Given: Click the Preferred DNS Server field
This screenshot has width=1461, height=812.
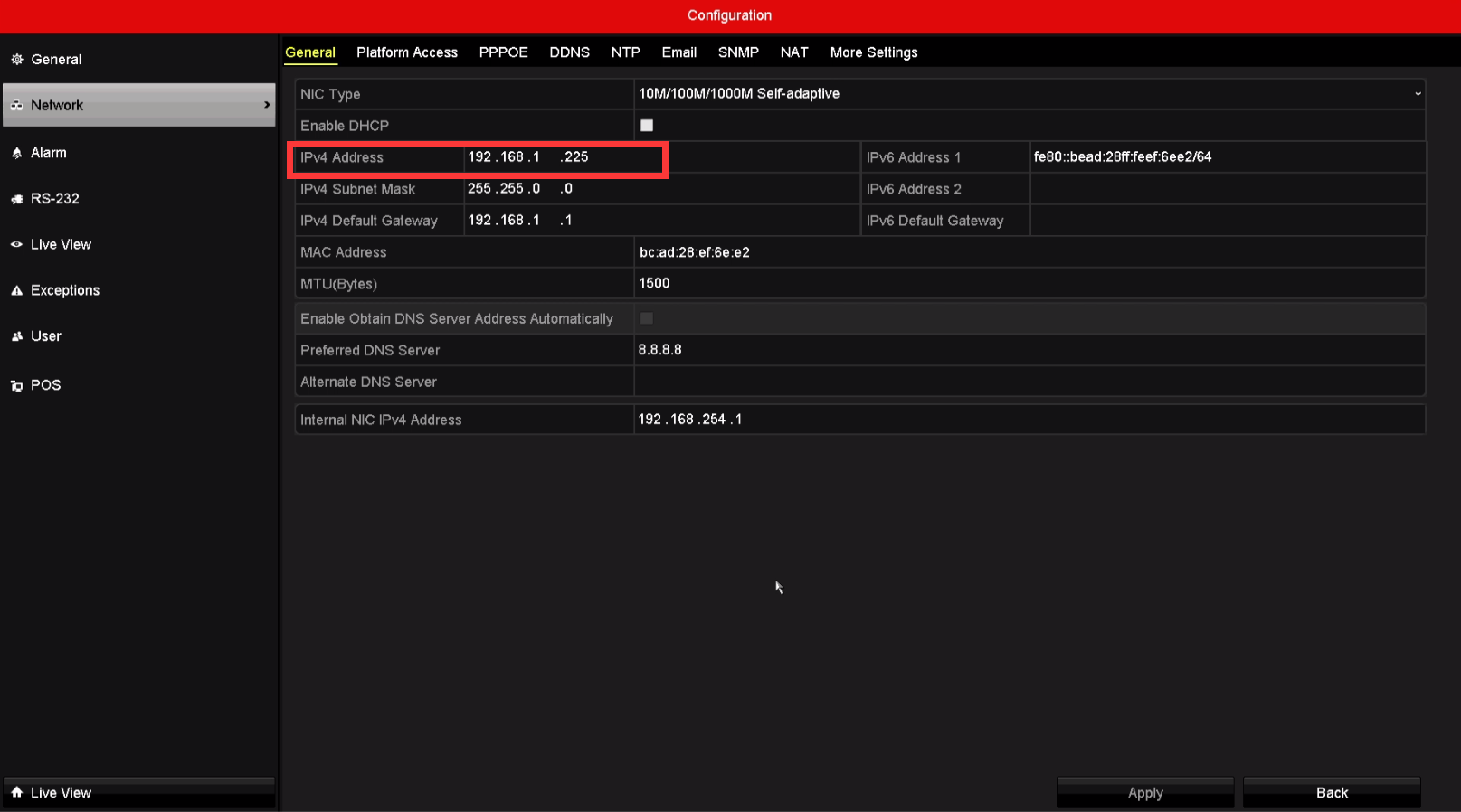Looking at the screenshot, I should 1029,350.
